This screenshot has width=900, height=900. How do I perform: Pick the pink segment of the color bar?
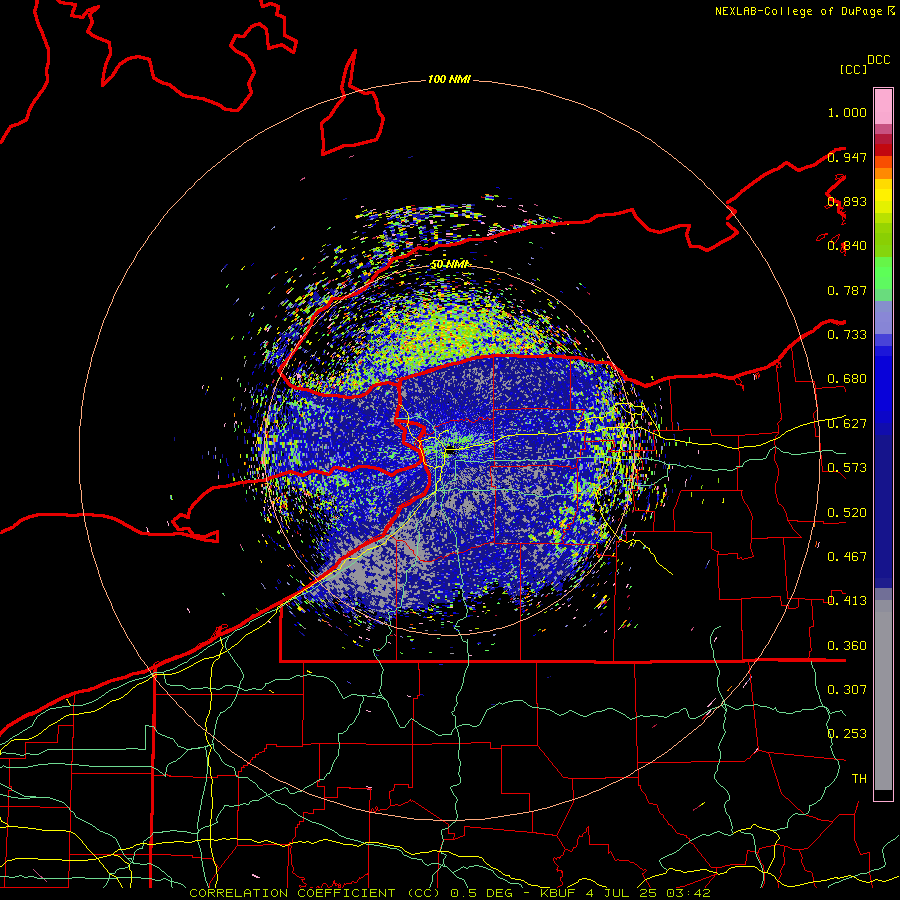click(x=883, y=107)
